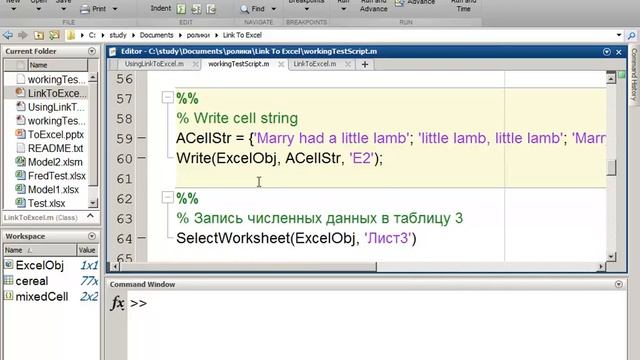
Task: Collapse code section at line 62
Action: [167, 198]
